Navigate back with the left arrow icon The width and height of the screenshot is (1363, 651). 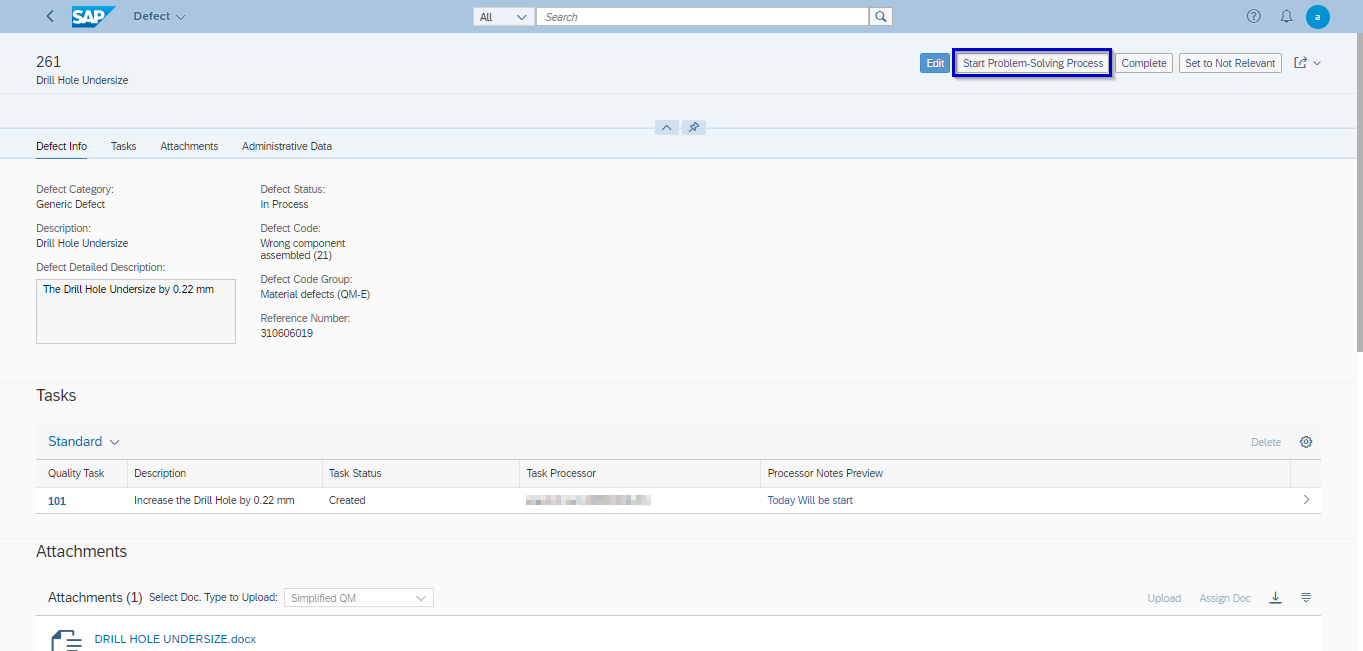pyautogui.click(x=48, y=16)
